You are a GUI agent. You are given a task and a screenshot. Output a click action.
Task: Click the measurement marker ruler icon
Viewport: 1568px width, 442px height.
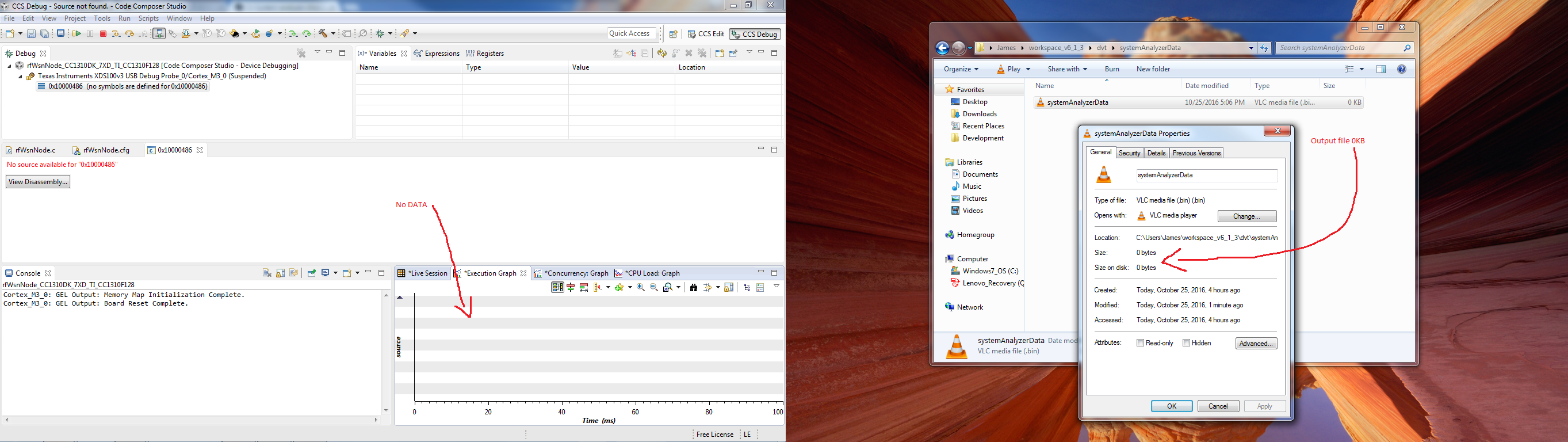598,287
